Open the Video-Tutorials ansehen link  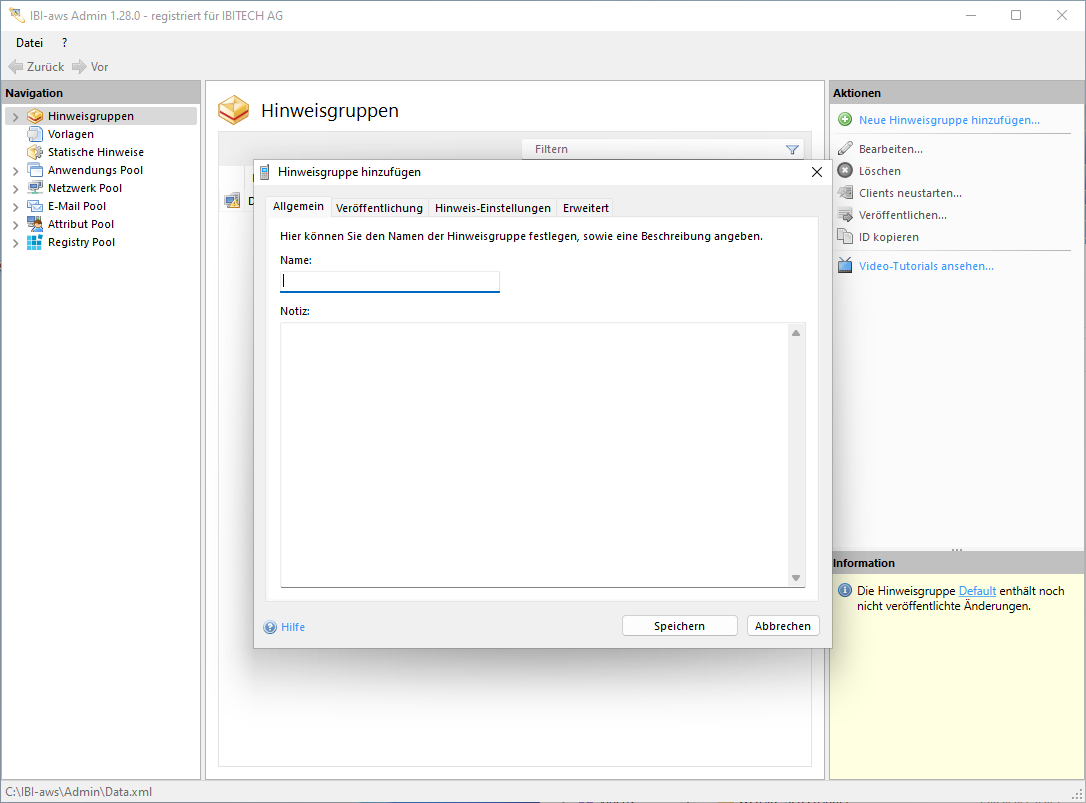925,266
